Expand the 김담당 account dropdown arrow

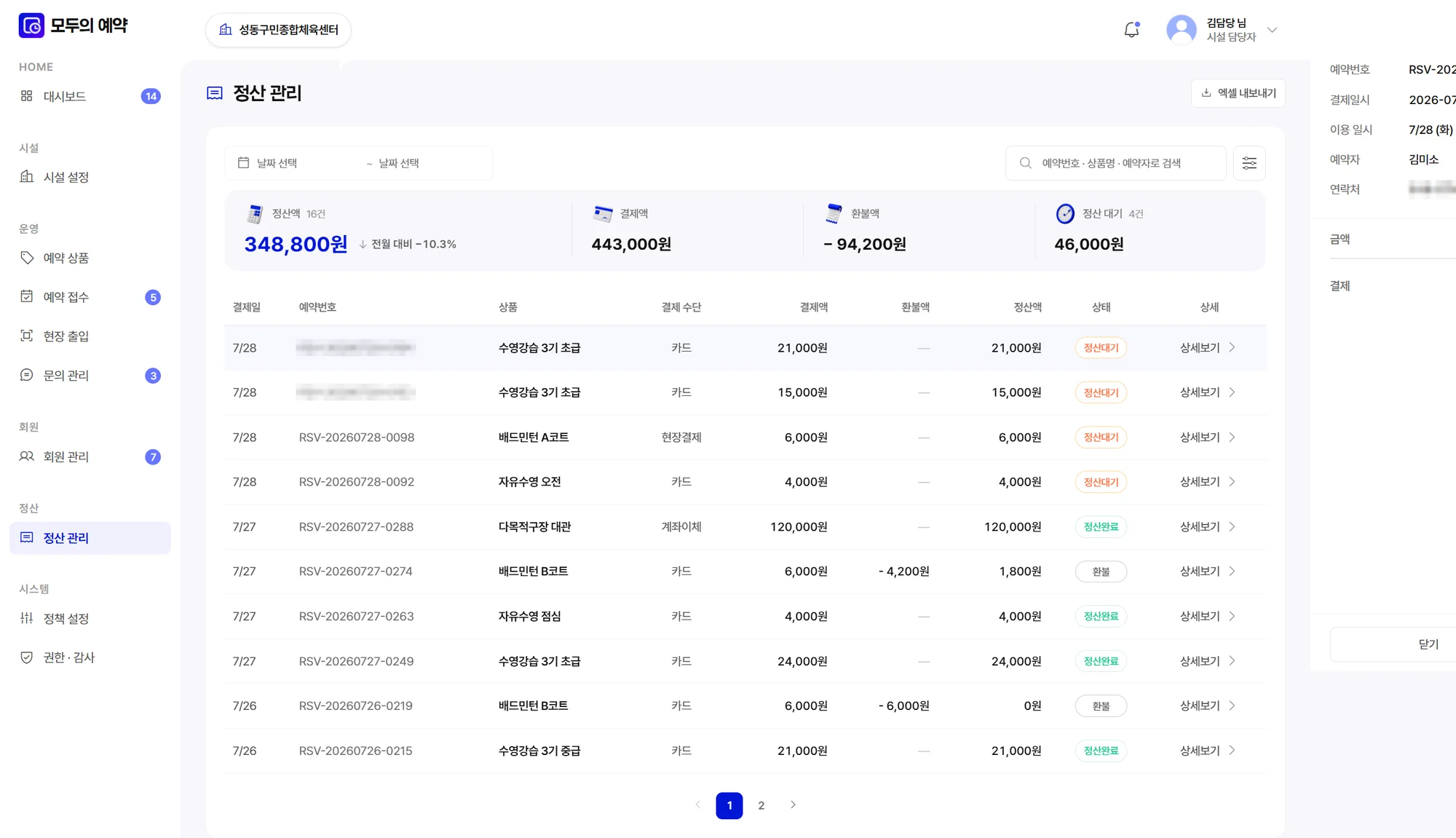[1272, 30]
